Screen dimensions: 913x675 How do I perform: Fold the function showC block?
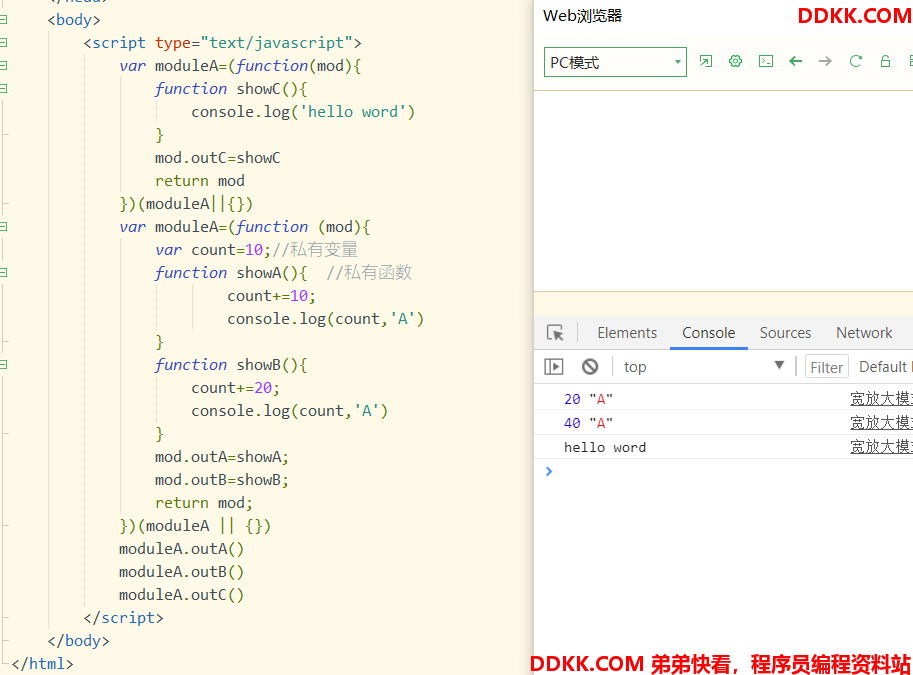(x=3, y=89)
